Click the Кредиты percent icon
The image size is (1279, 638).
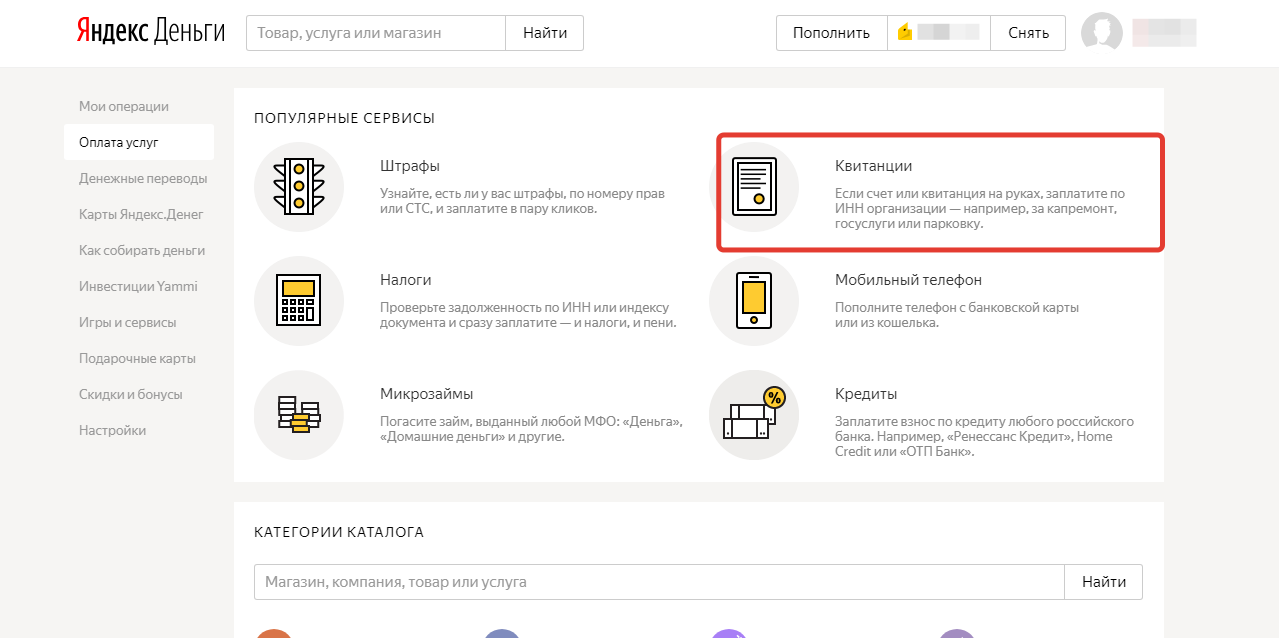pos(755,414)
